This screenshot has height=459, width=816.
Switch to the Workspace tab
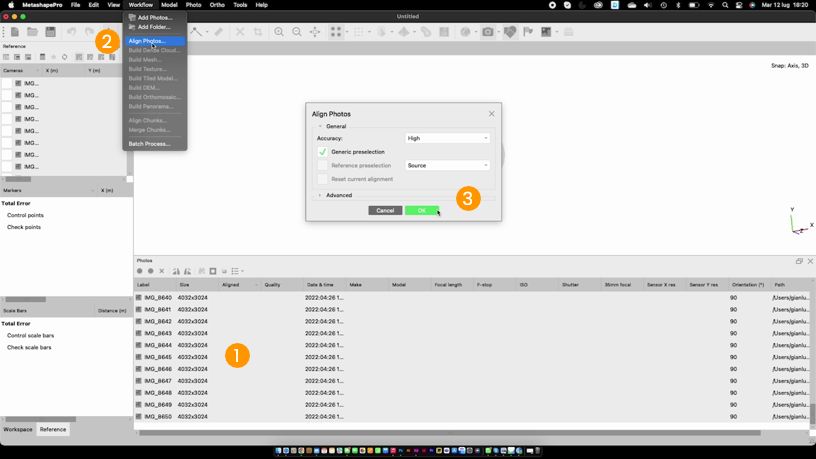tap(18, 429)
